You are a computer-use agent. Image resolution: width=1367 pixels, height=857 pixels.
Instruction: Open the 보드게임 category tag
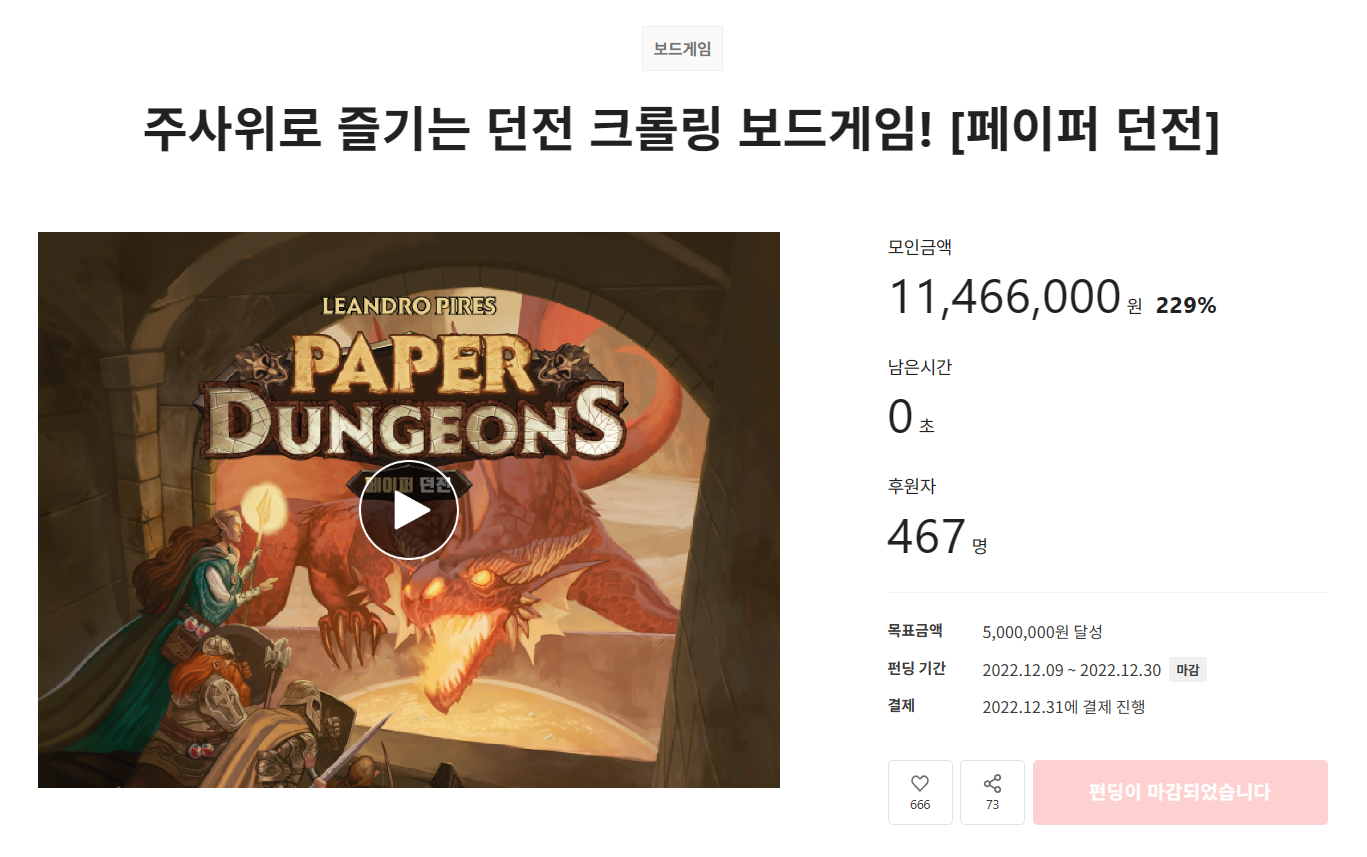point(682,49)
